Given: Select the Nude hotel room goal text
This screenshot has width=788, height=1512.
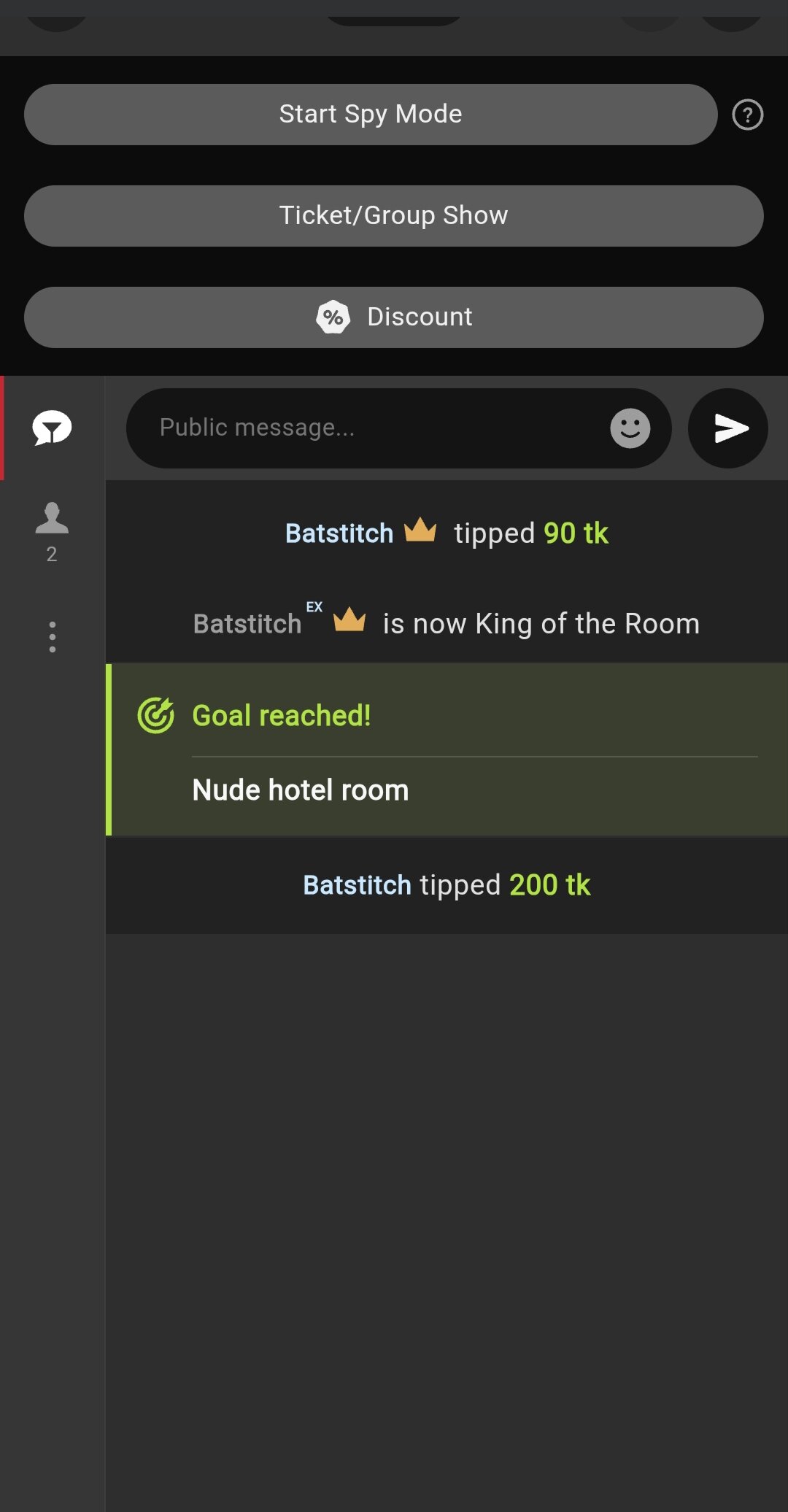Looking at the screenshot, I should (301, 790).
